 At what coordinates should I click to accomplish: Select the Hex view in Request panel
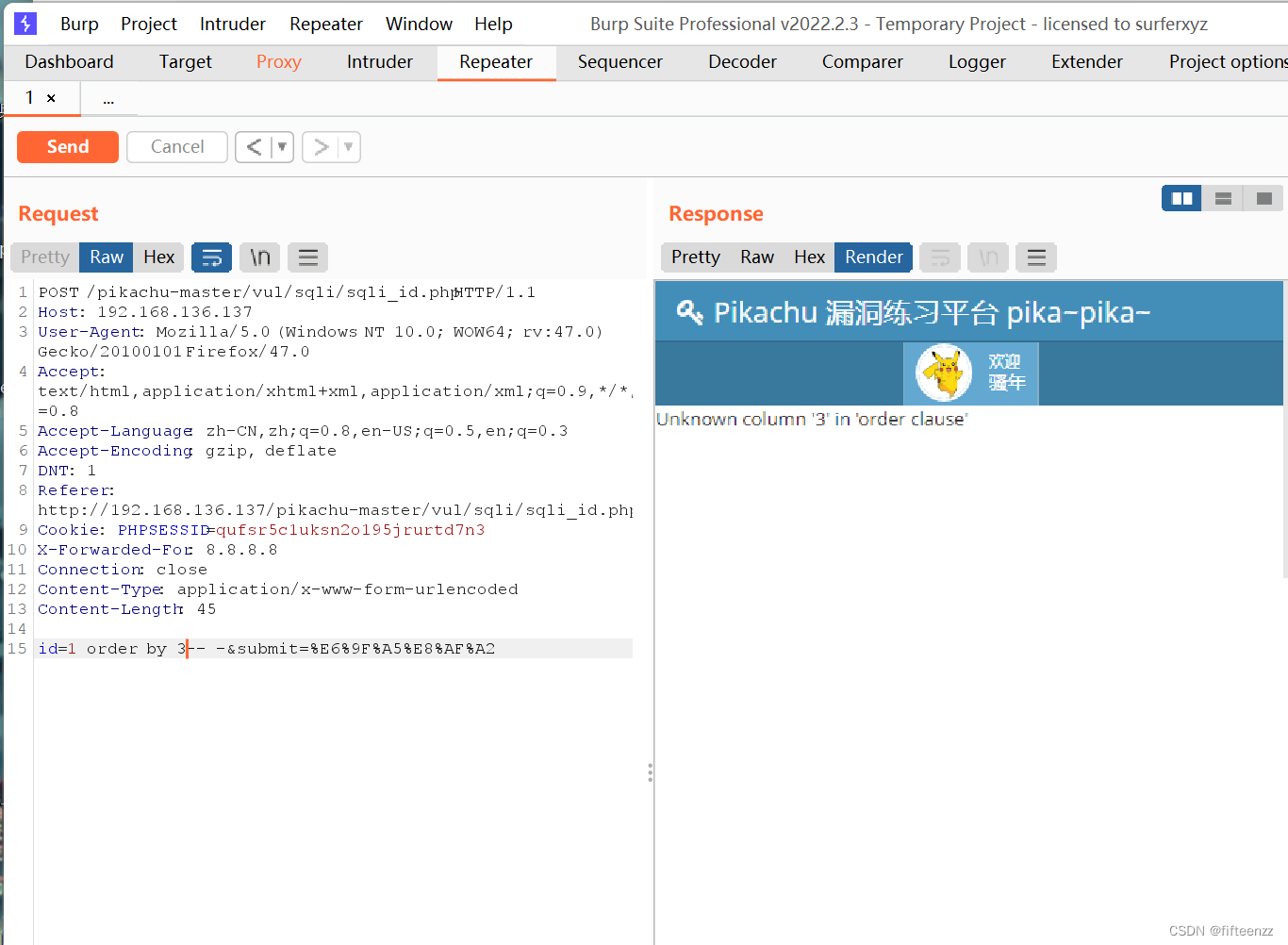(158, 257)
